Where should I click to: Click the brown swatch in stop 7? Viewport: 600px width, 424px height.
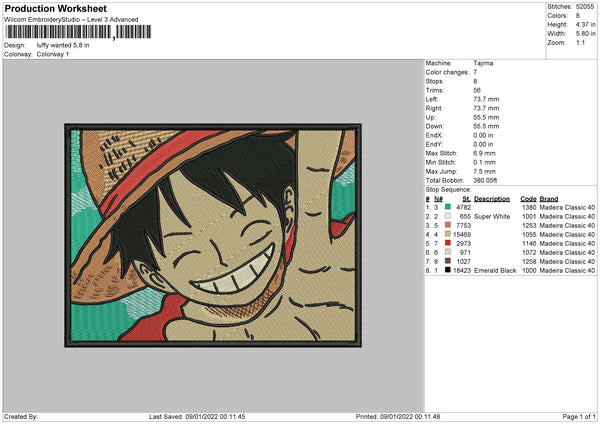[x=448, y=261]
